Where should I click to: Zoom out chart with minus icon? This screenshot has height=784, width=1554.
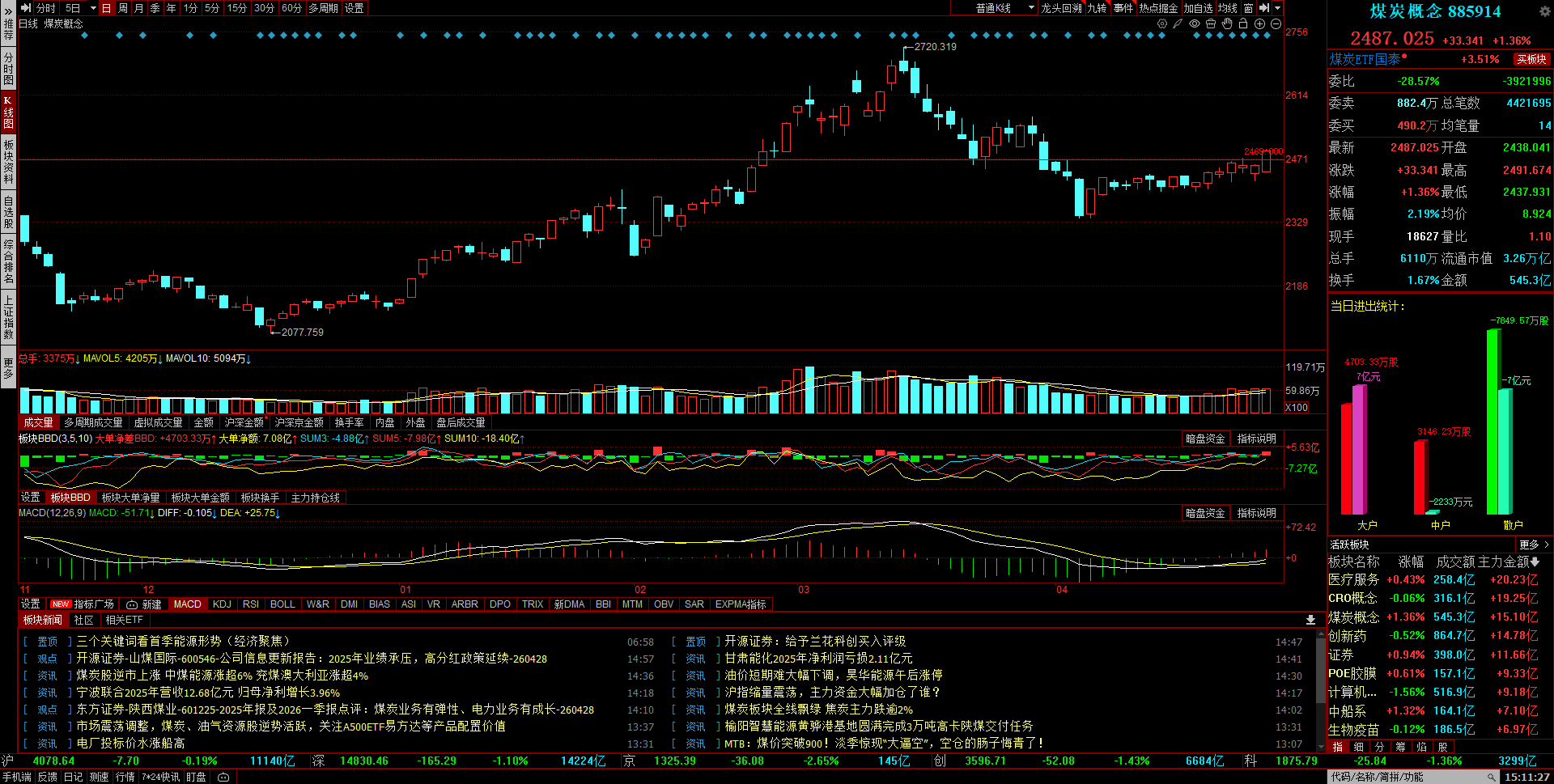1276,23
